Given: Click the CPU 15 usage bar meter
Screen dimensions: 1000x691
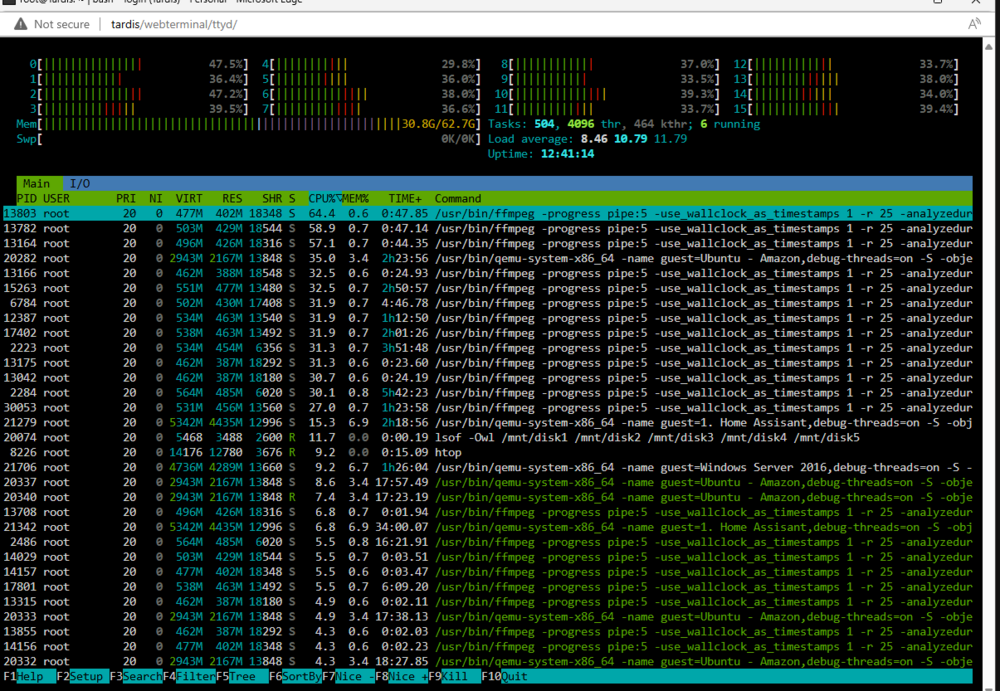Looking at the screenshot, I should tap(846, 109).
